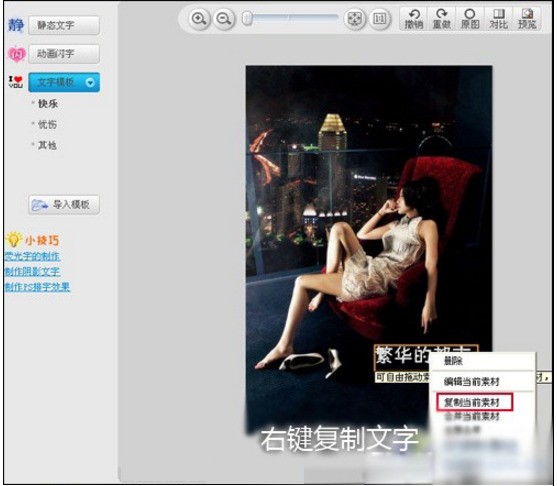Open the 预览 preview
557x486 pixels.
coord(527,19)
